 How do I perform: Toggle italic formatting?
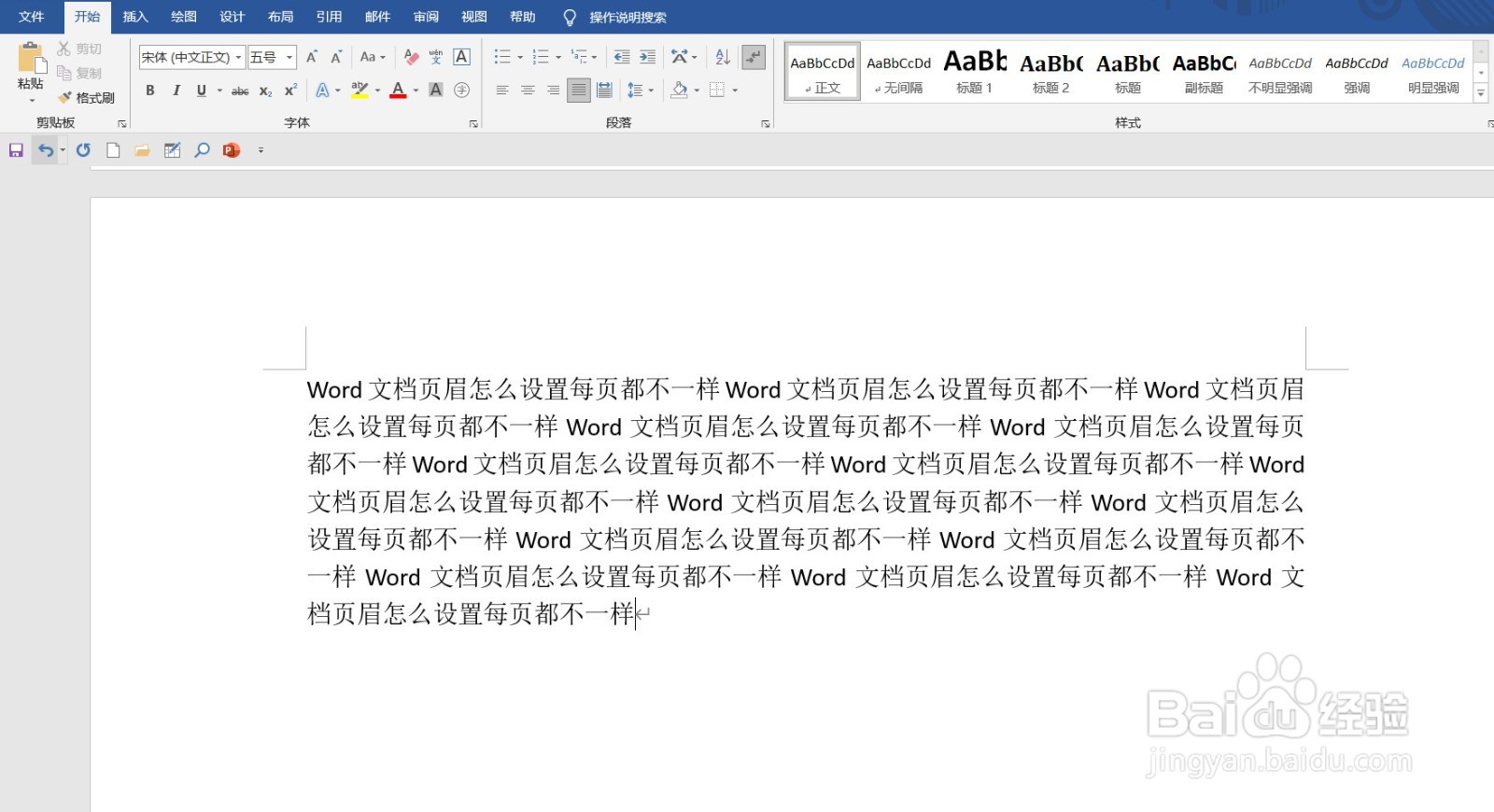coord(176,91)
